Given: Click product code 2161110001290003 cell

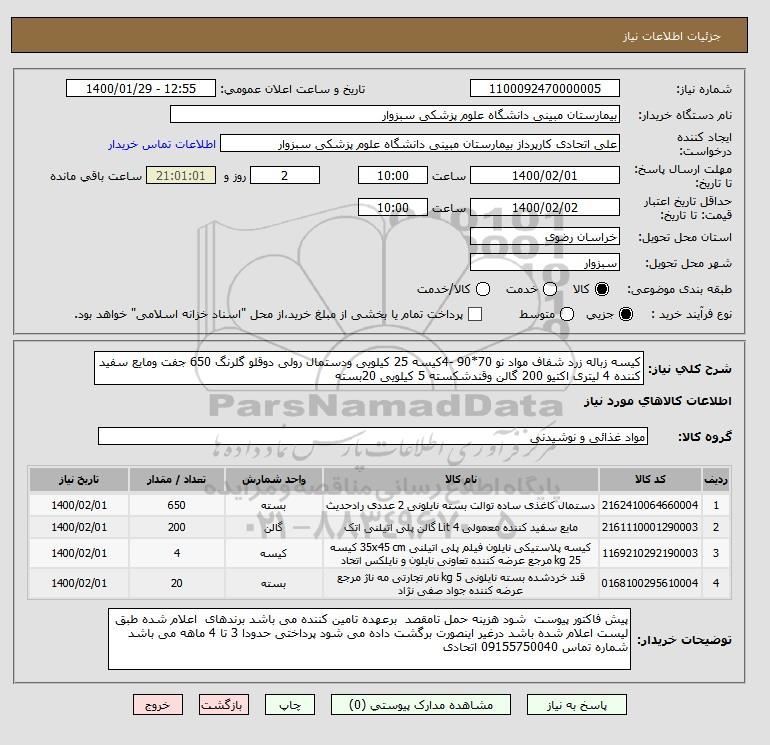Looking at the screenshot, I should pyautogui.click(x=650, y=527).
